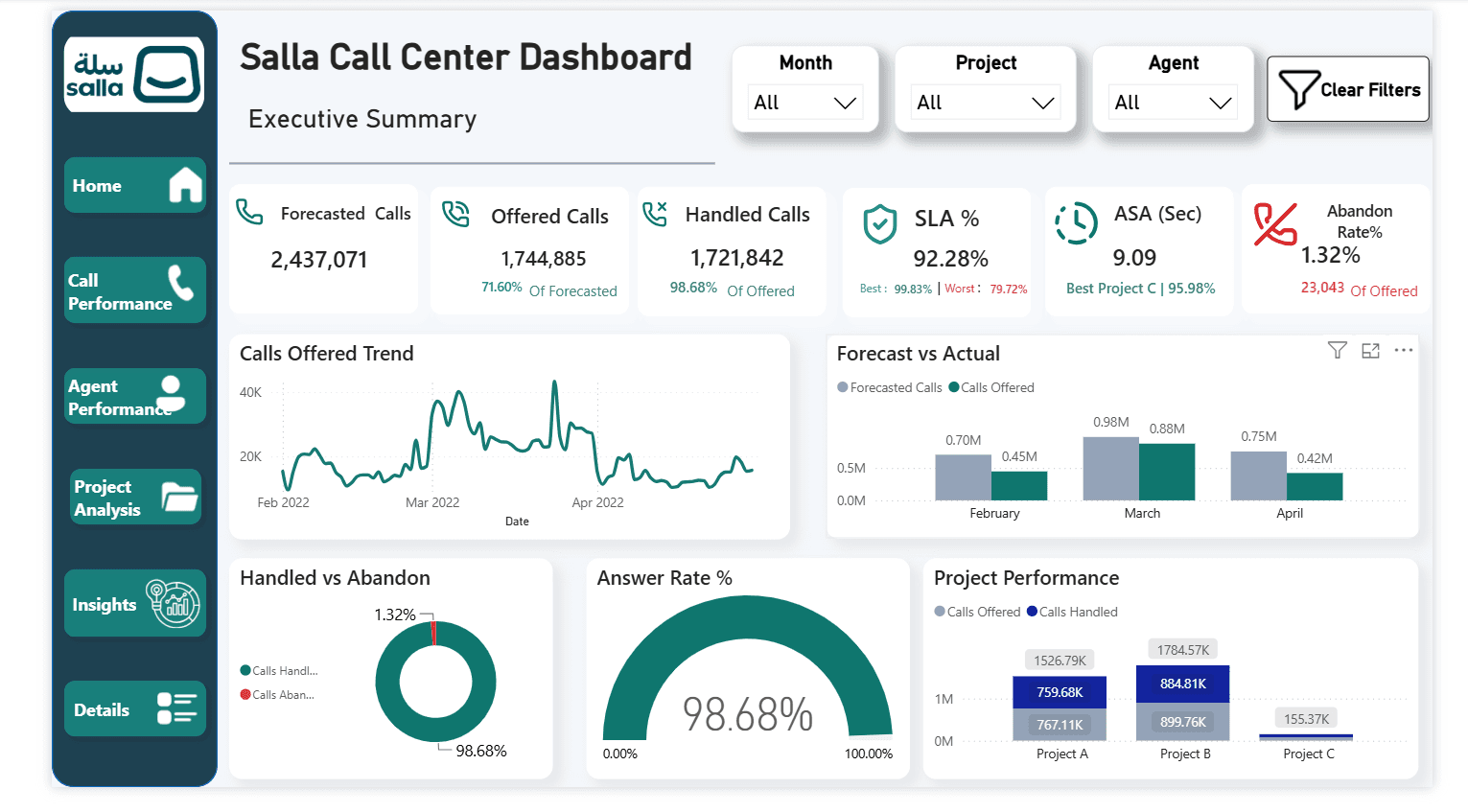Open the Home page via house icon

point(186,185)
